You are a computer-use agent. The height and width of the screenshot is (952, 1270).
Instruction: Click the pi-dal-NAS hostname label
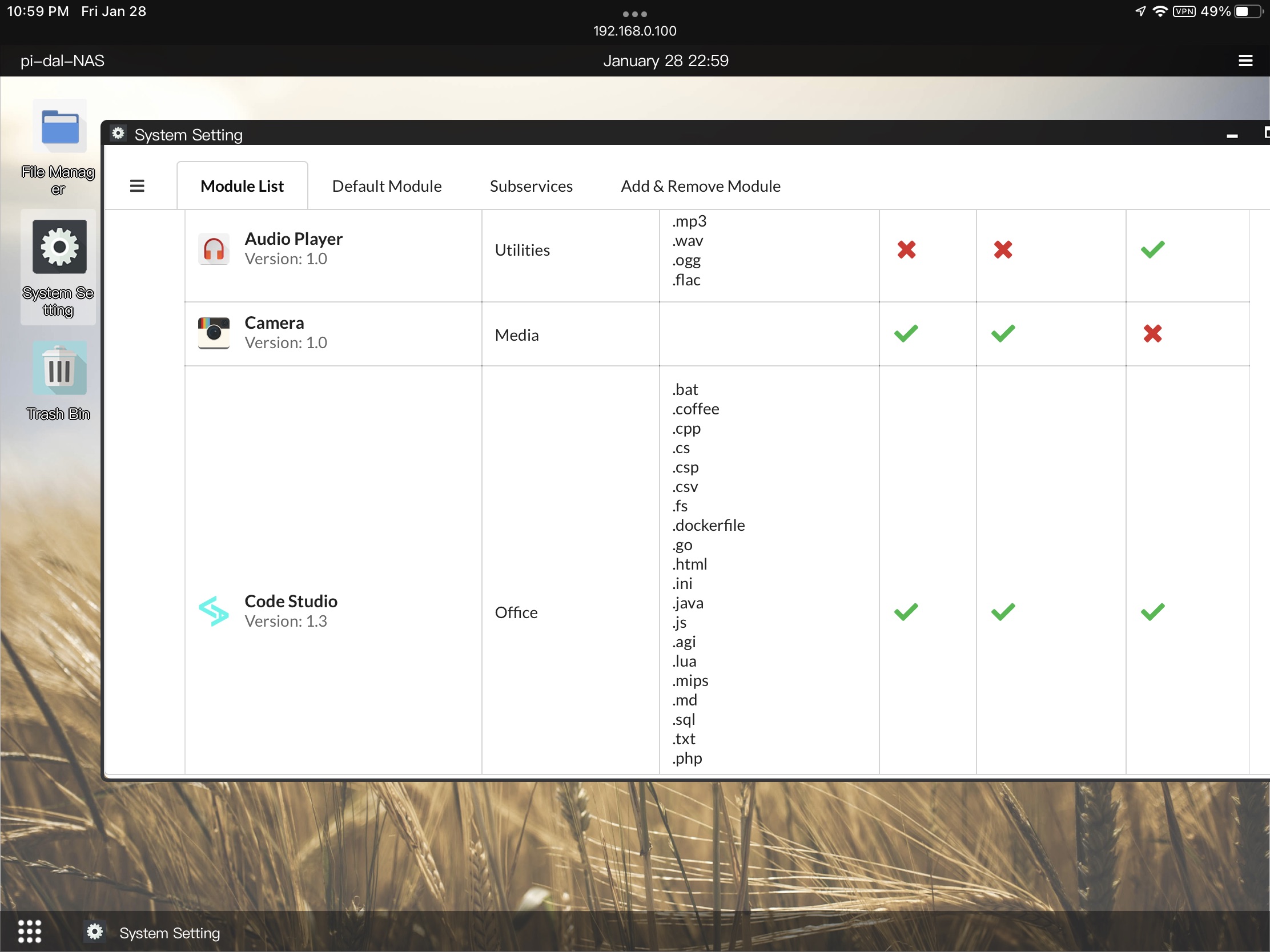63,61
